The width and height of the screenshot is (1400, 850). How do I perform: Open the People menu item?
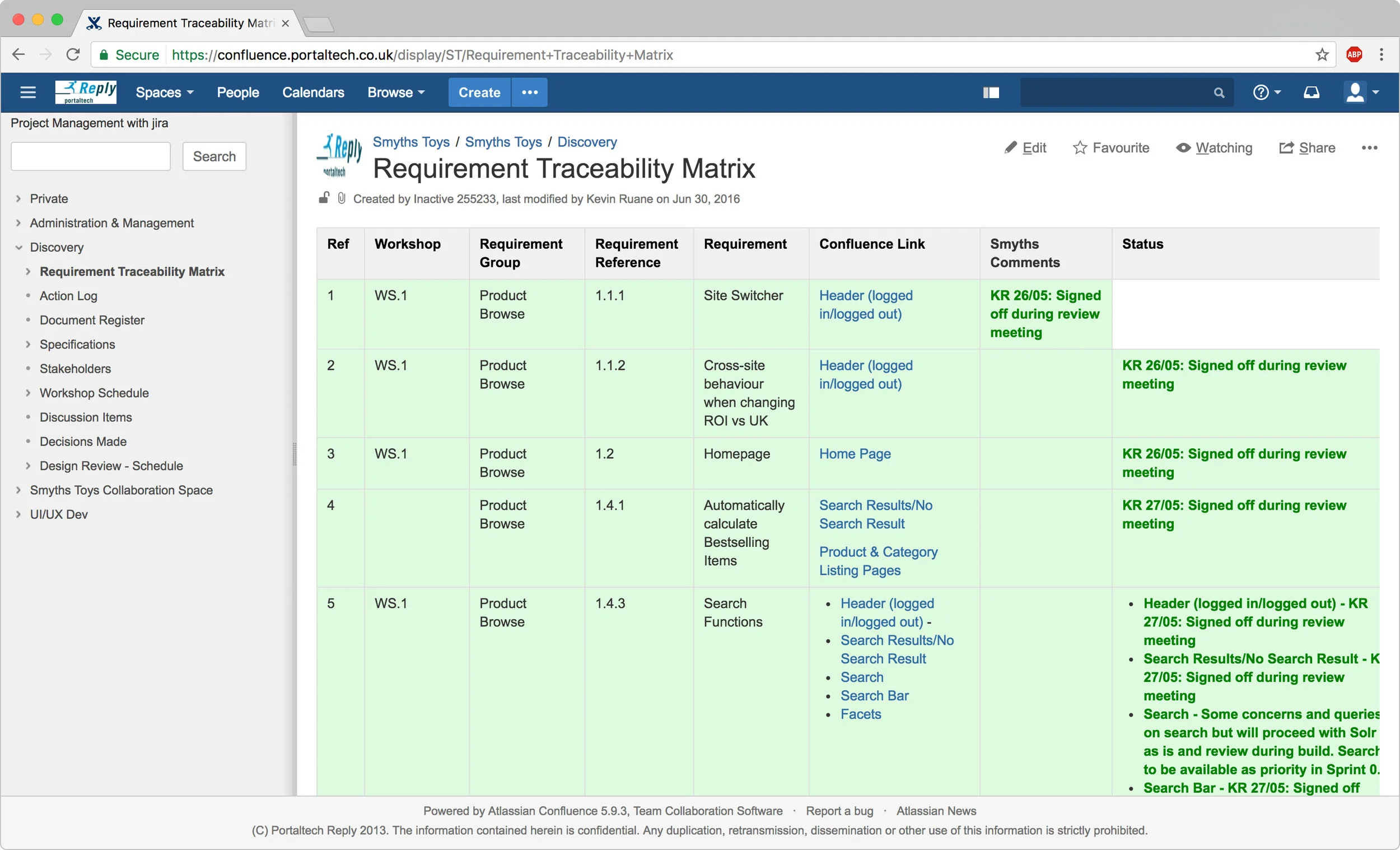coord(238,92)
